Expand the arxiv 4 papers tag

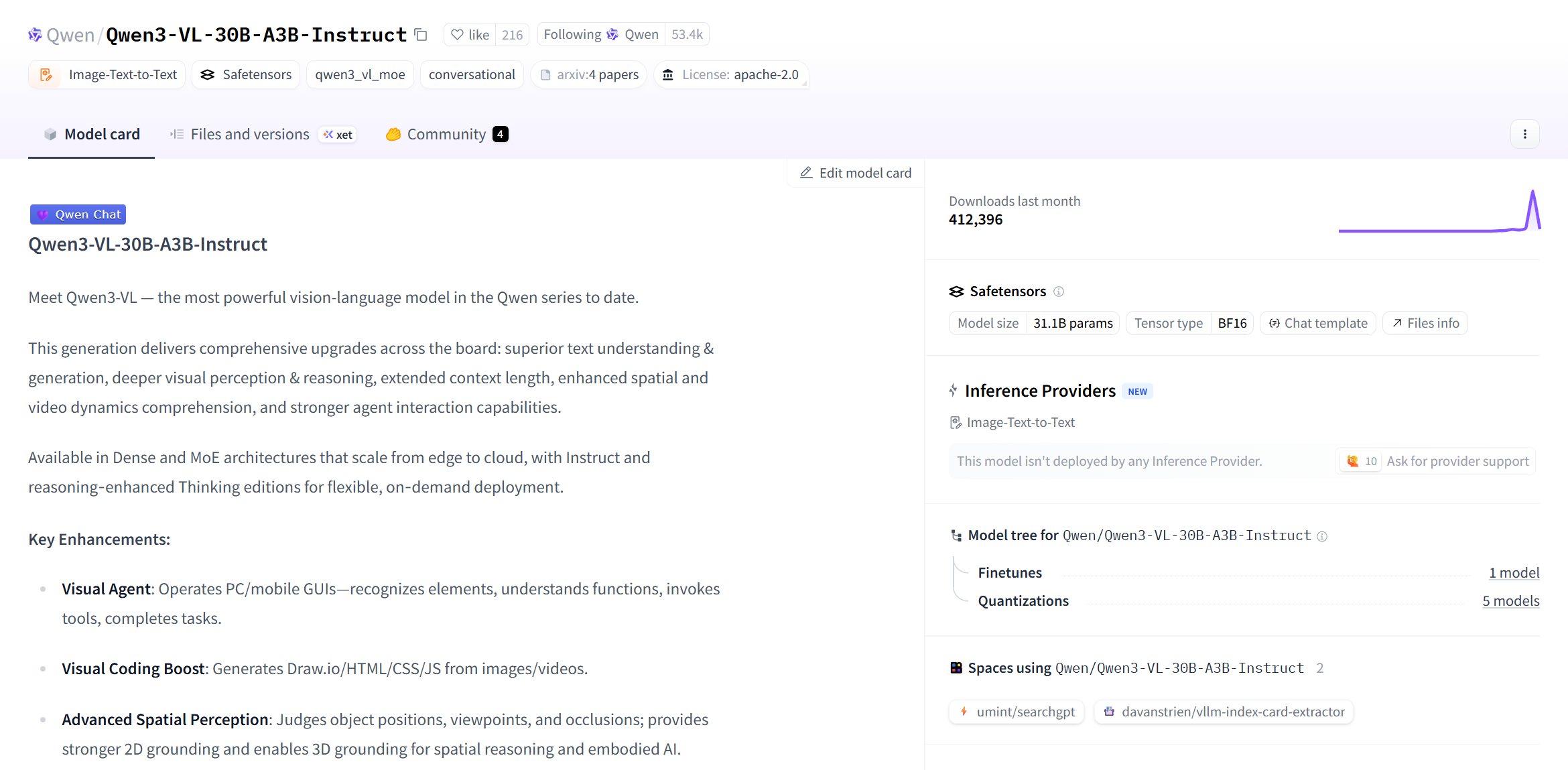click(x=589, y=74)
